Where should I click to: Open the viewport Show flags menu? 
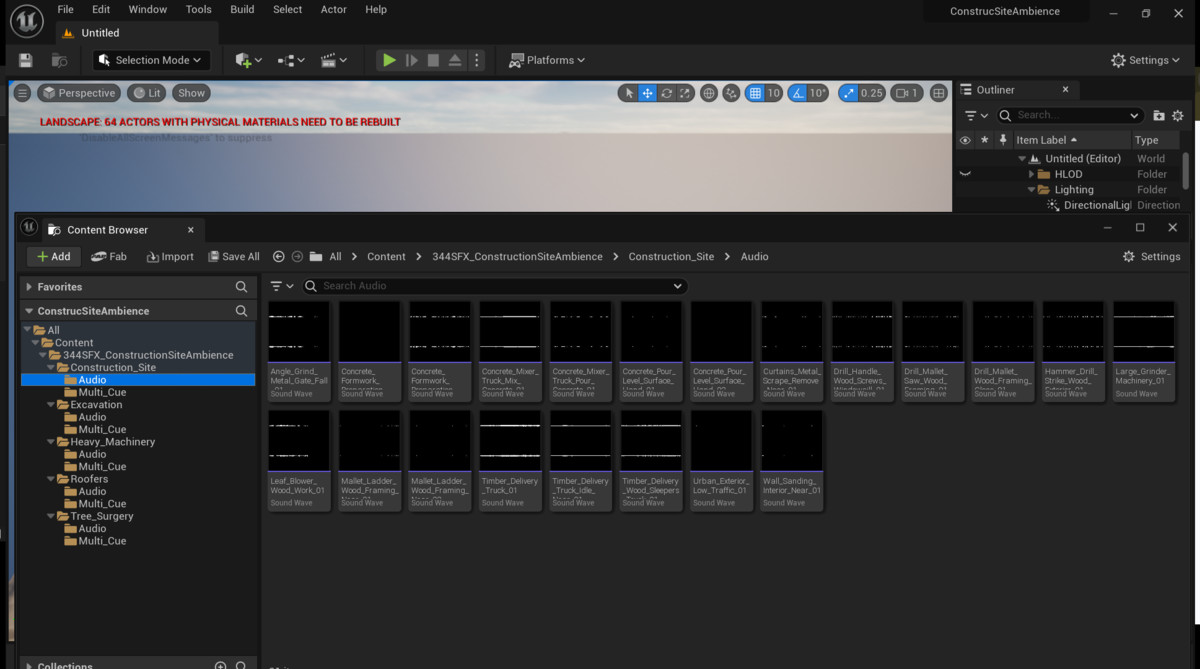(191, 93)
